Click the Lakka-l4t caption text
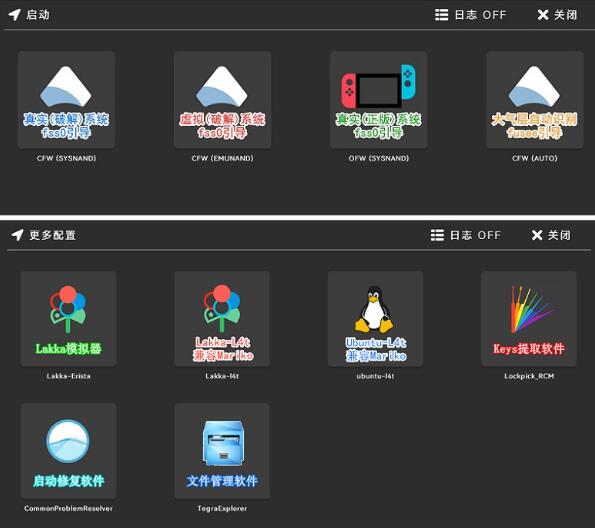The image size is (595, 528). 222,376
